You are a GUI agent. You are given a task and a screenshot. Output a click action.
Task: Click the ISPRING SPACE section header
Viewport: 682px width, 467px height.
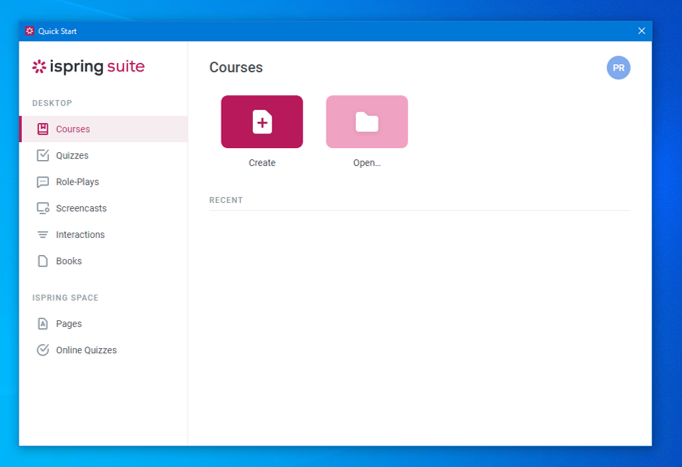[65, 298]
